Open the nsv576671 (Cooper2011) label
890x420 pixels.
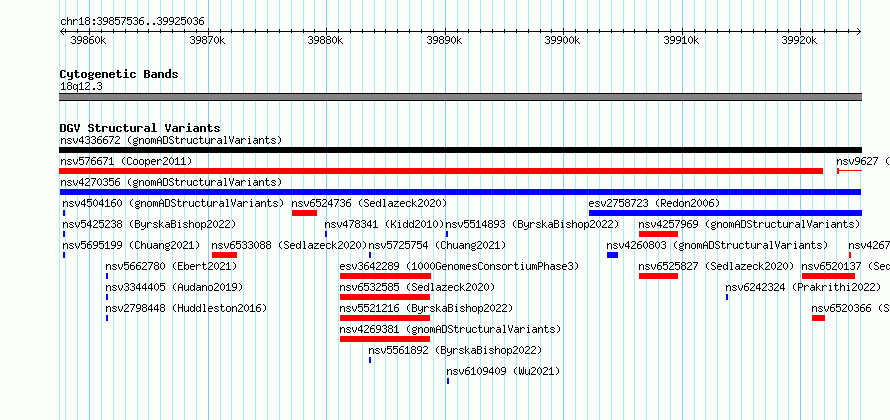pyautogui.click(x=126, y=161)
